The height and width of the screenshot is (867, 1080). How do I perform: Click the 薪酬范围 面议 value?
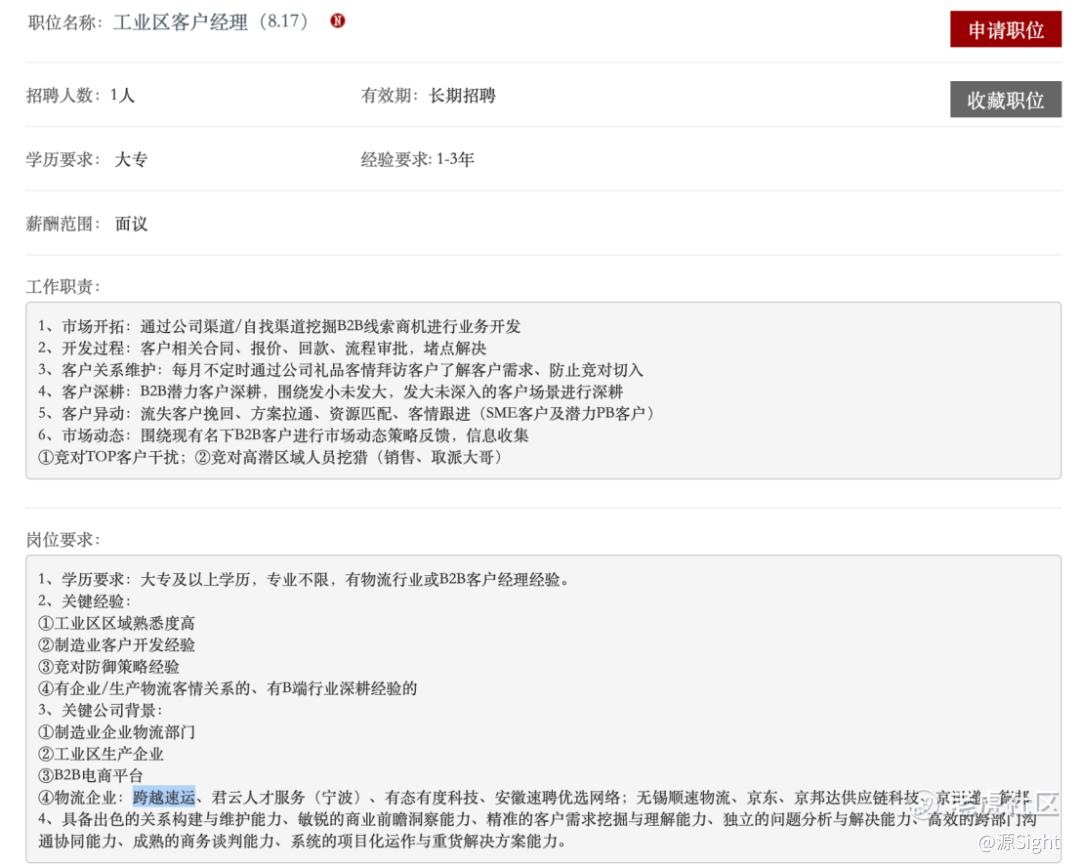(x=131, y=224)
